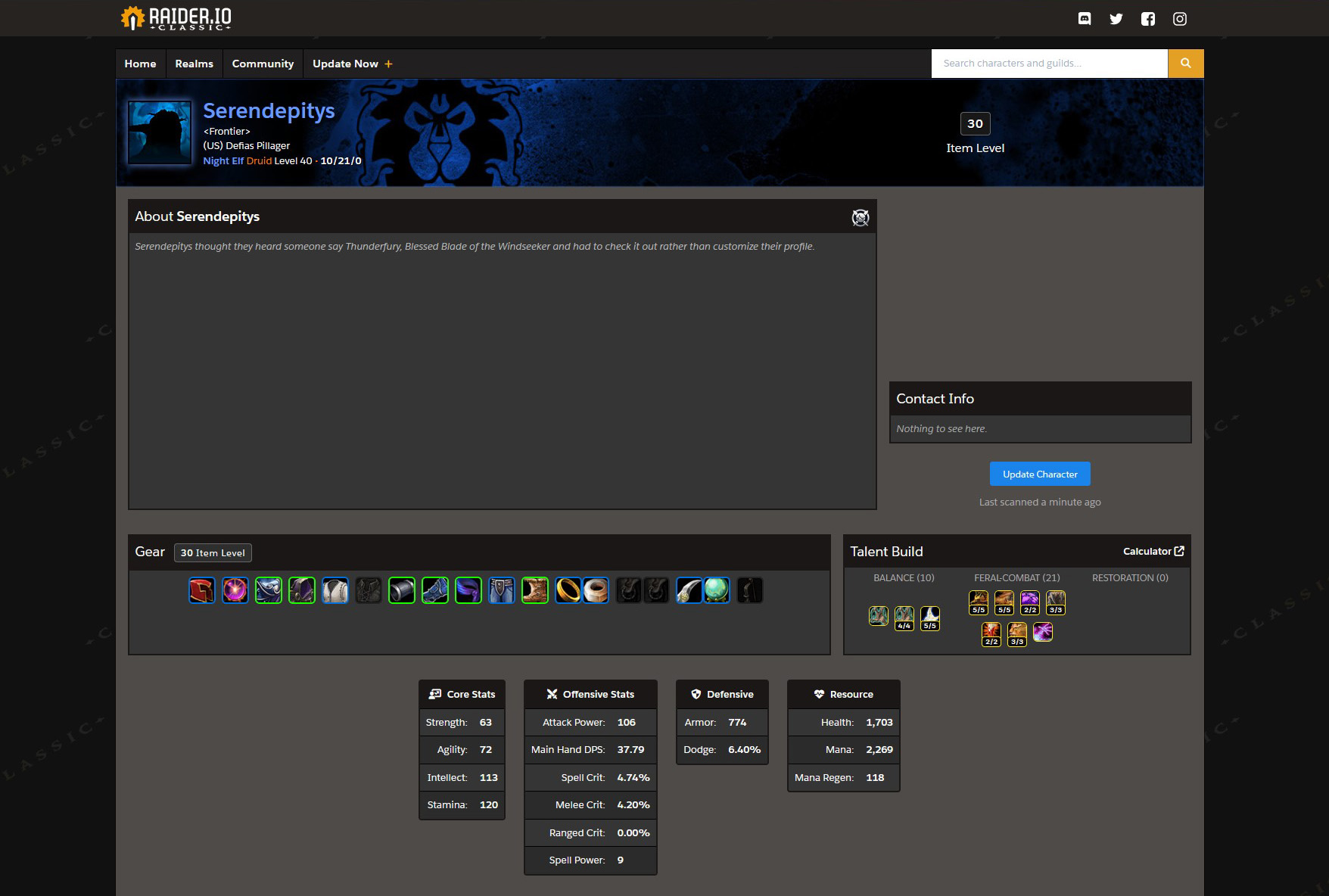Viewport: 1329px width, 896px height.
Task: Select the silver ring gear icon
Action: [x=596, y=590]
